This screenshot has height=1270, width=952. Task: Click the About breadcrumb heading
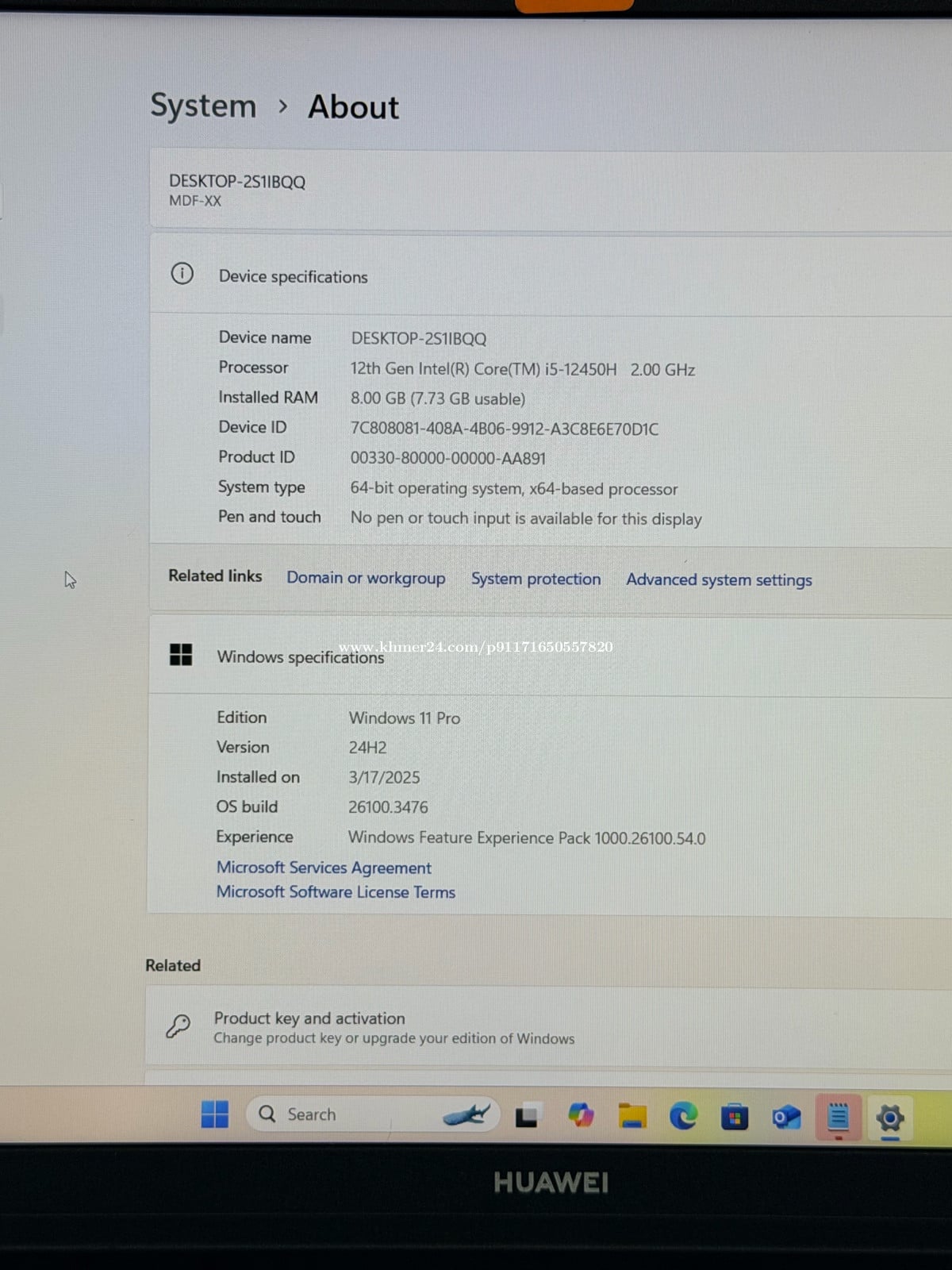353,107
